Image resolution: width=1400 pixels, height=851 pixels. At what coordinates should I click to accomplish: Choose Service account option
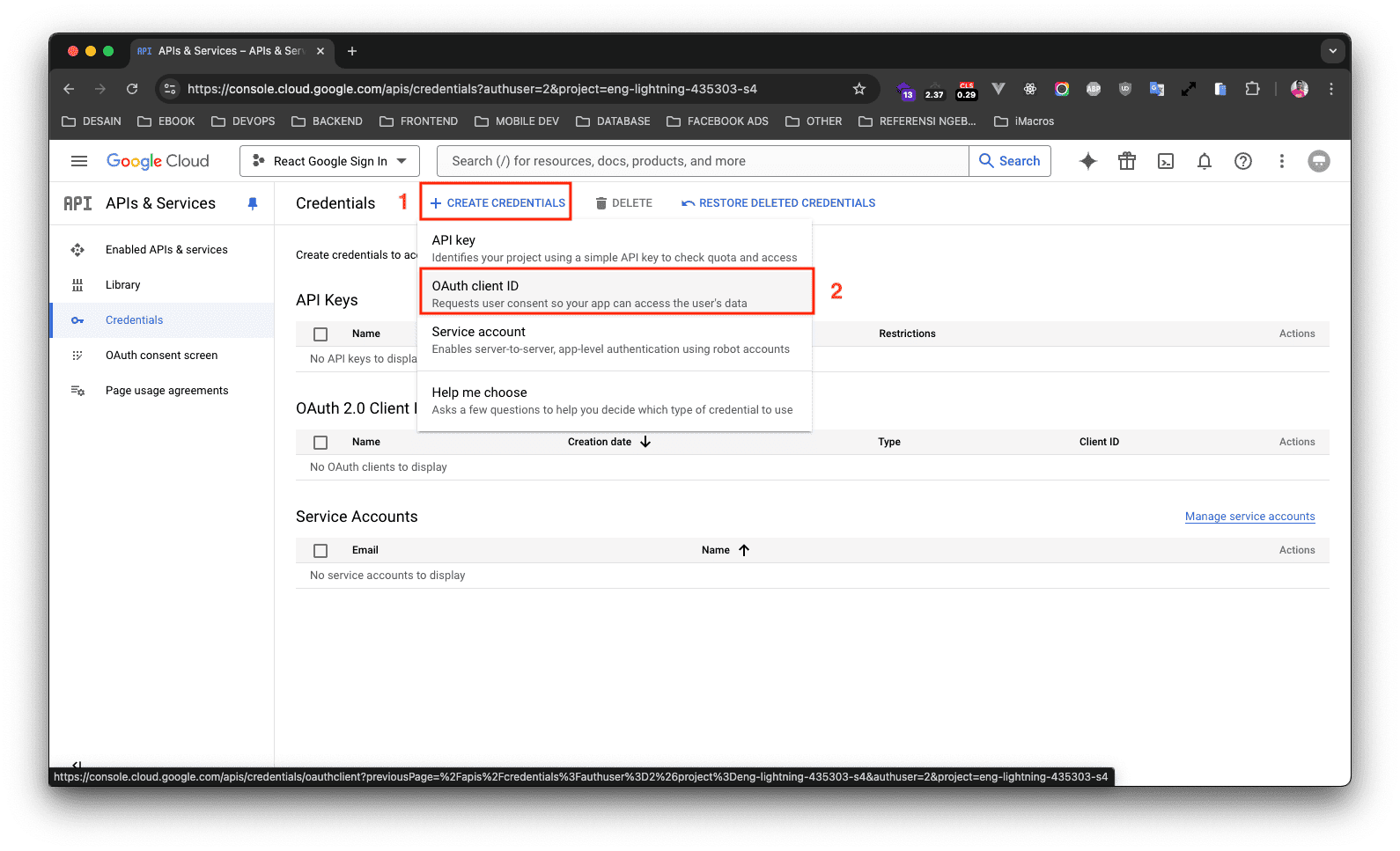point(615,340)
